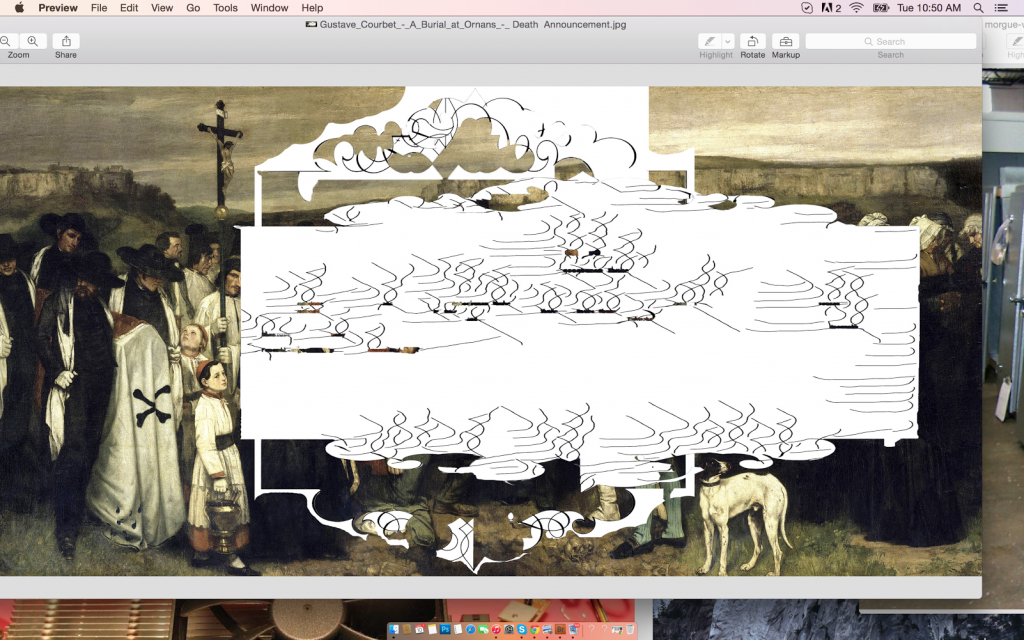1024x640 pixels.
Task: Launch Google Chrome from the Dock
Action: click(x=534, y=630)
